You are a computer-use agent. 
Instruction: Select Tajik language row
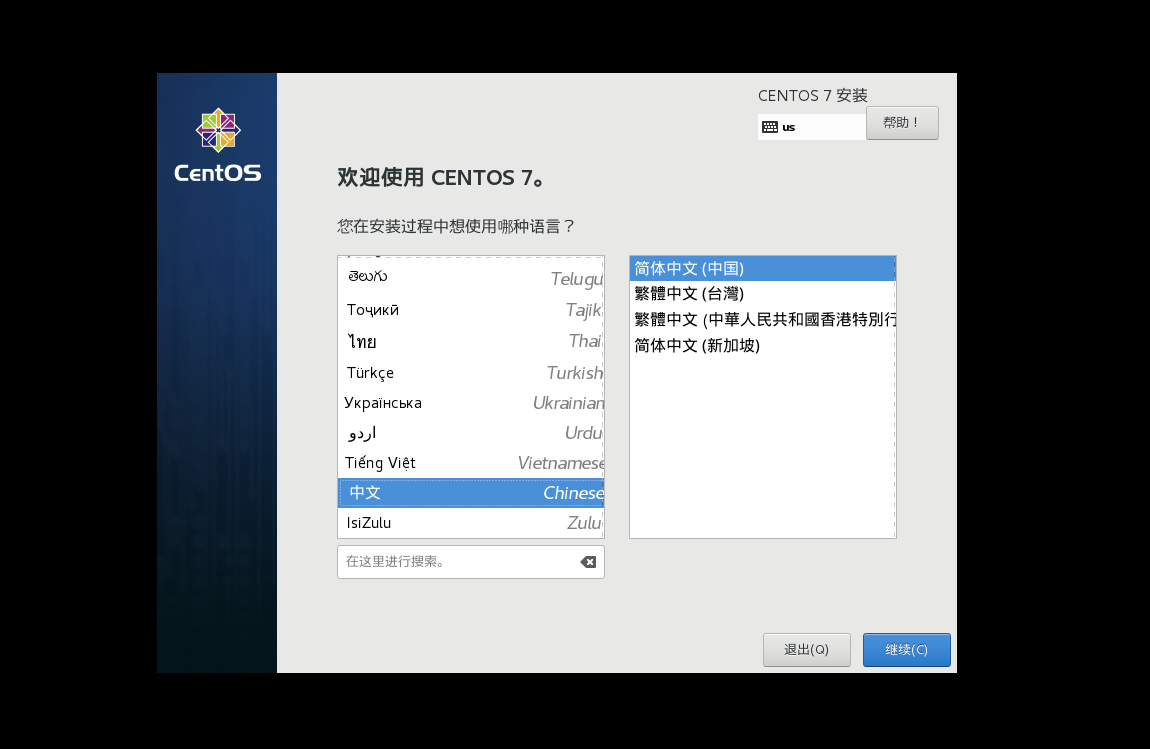pos(471,310)
